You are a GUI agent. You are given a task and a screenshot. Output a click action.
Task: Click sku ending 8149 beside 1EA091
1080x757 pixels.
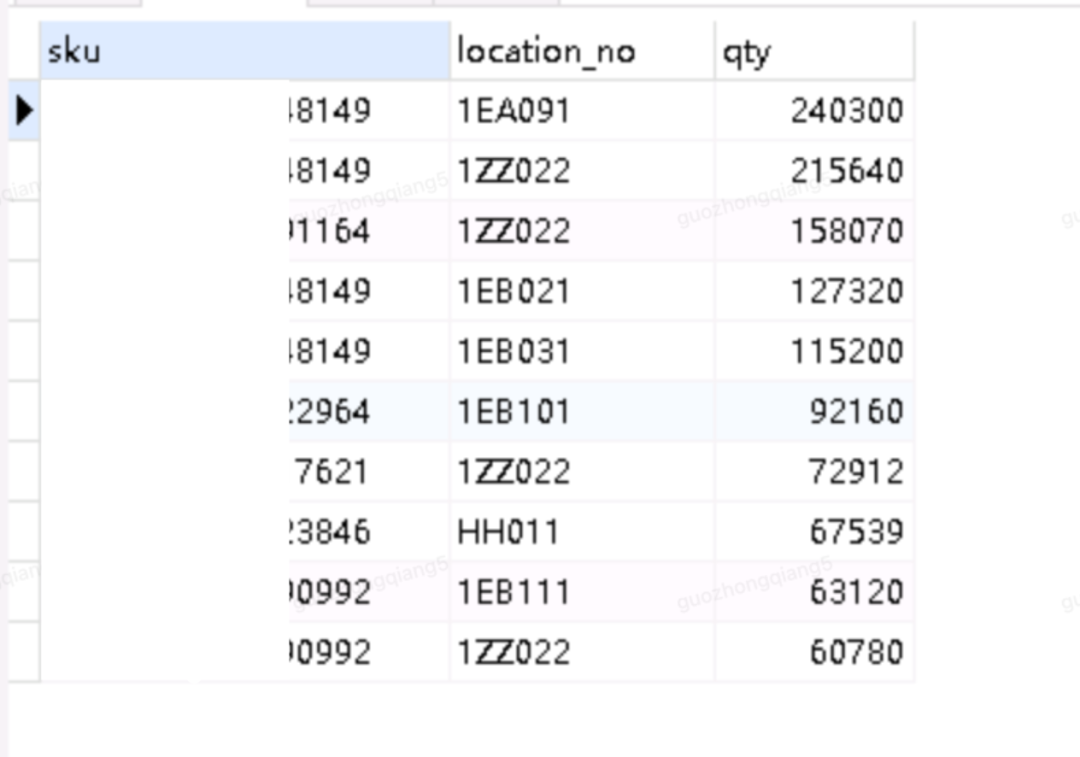tap(331, 111)
